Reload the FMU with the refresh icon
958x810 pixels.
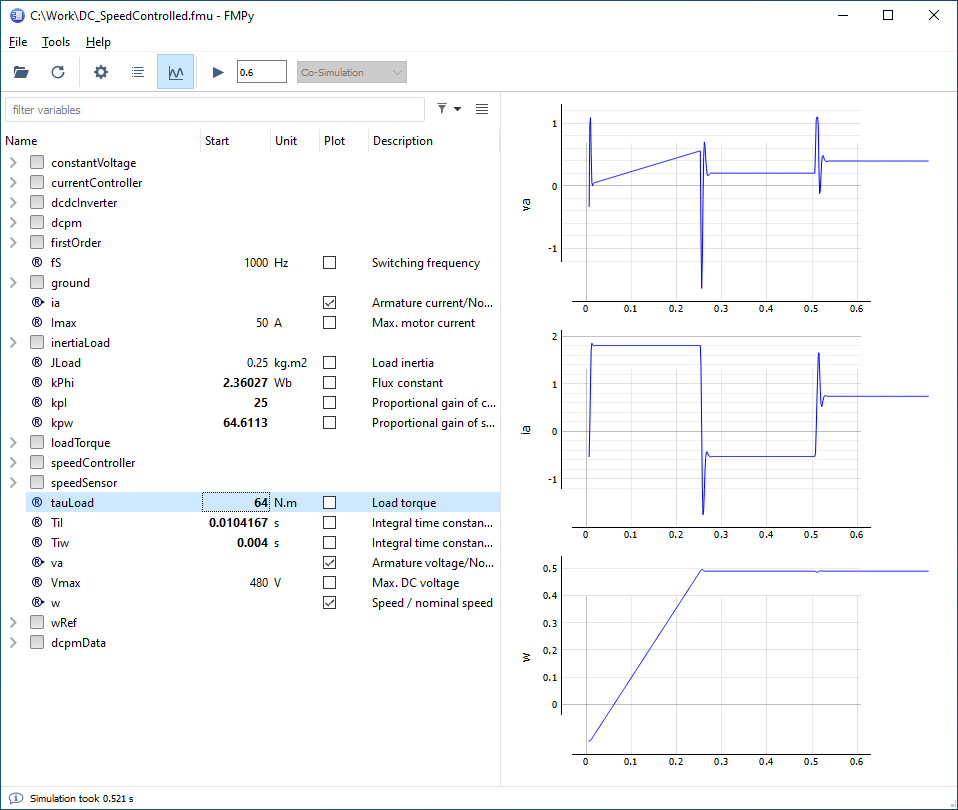(57, 71)
